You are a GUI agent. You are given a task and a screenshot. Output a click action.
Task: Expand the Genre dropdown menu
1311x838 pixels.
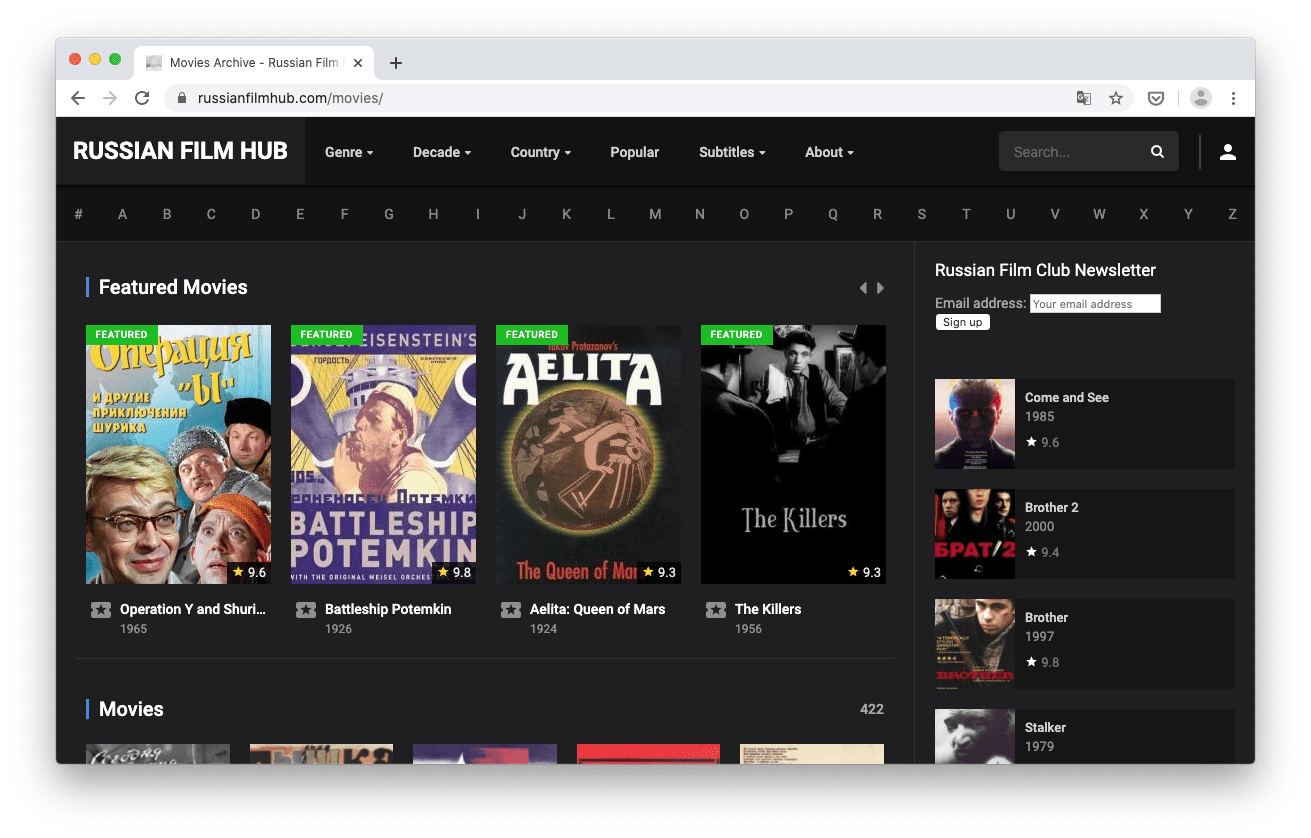coord(349,152)
